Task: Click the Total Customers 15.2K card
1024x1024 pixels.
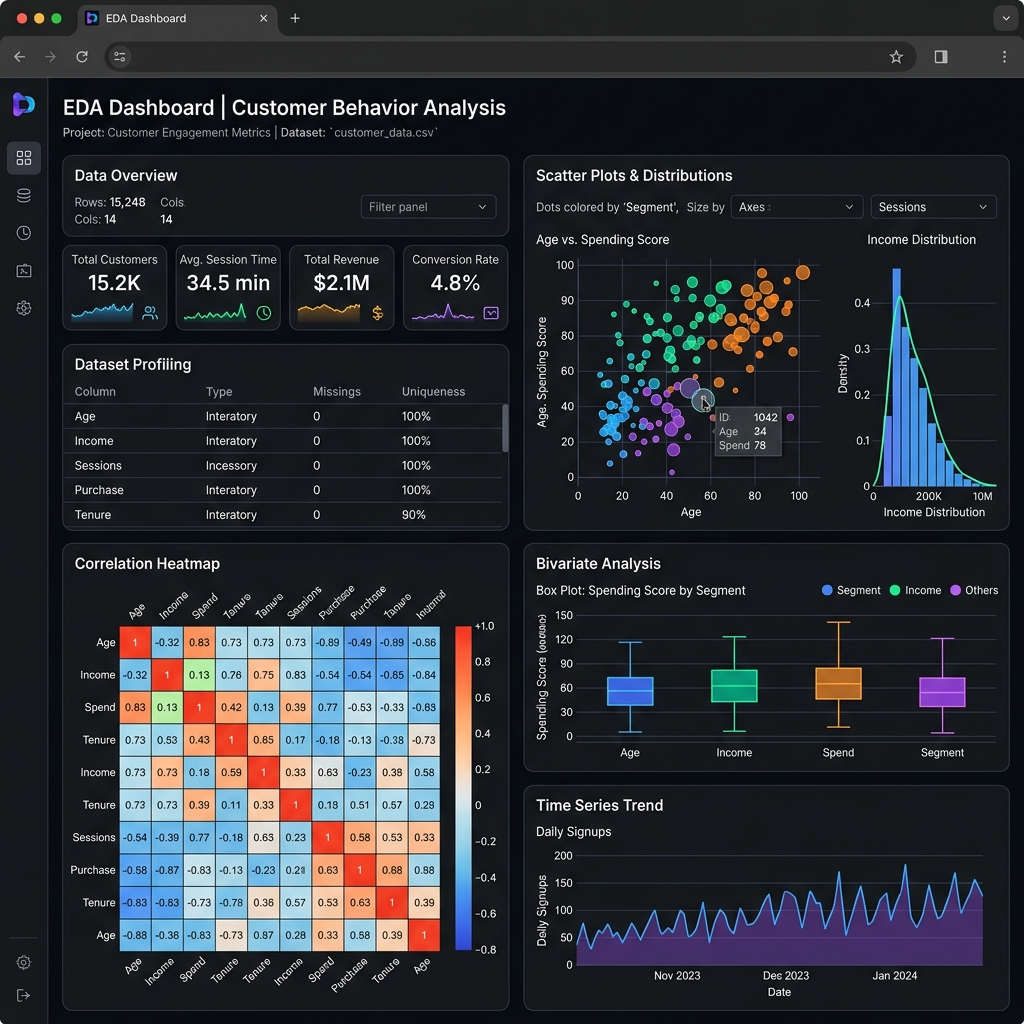Action: (x=114, y=287)
